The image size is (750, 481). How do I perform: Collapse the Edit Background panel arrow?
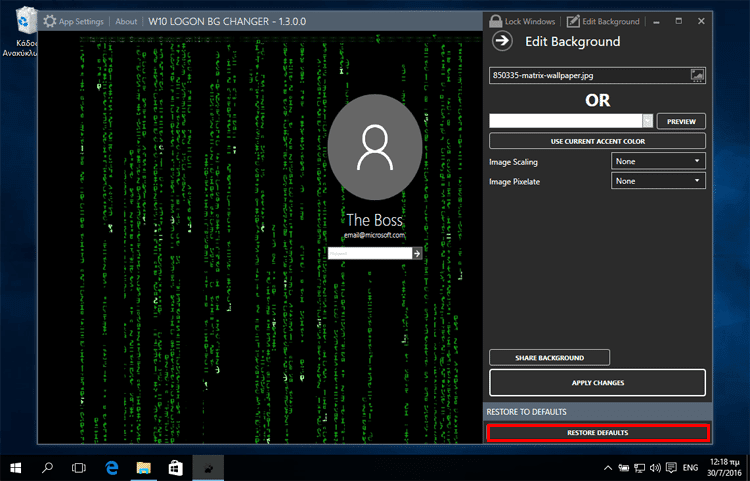pos(502,41)
